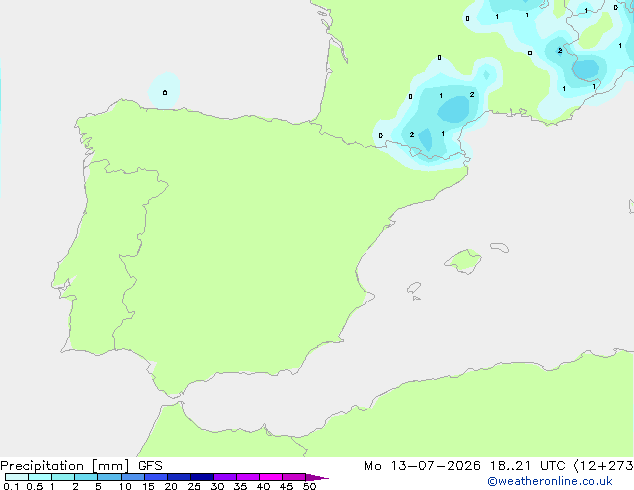
Task: Click Ibiza island outline on the map
Action: point(414,288)
